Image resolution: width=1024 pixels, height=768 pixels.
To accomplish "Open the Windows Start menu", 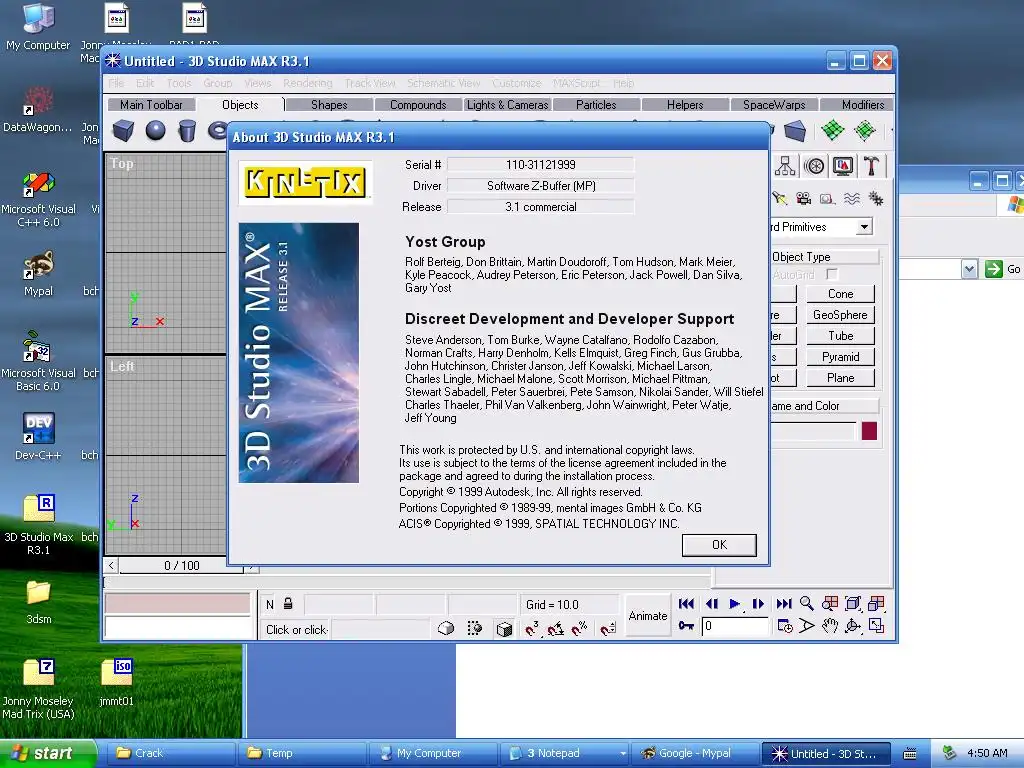I will 48,754.
